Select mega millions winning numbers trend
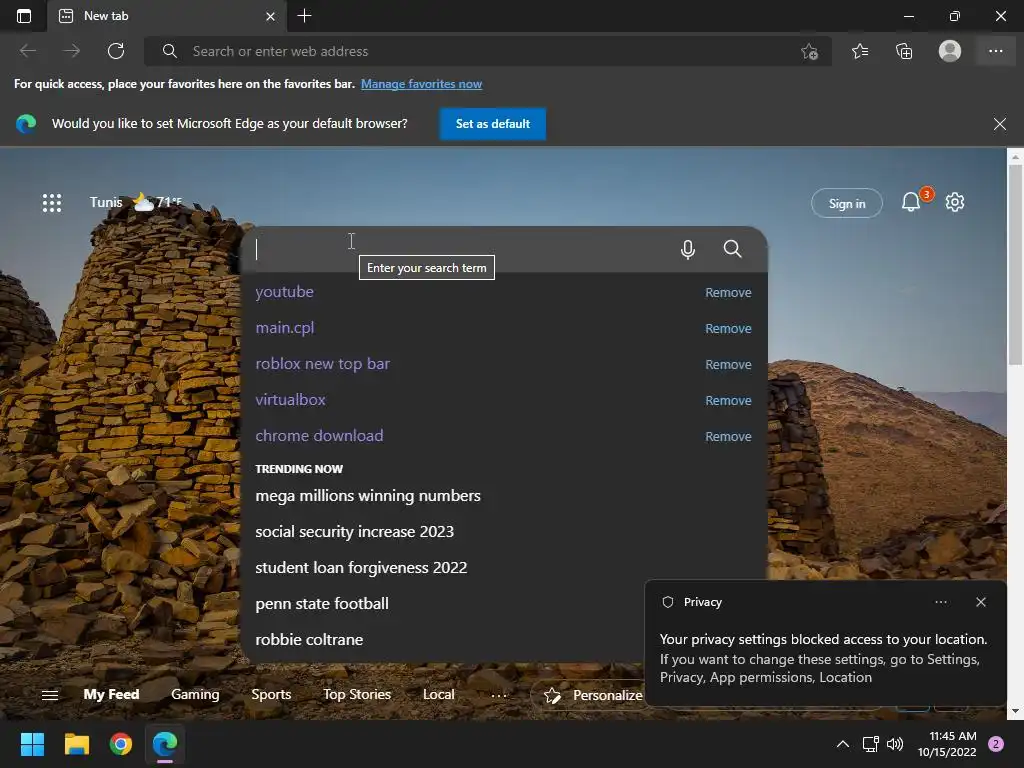 coord(368,496)
